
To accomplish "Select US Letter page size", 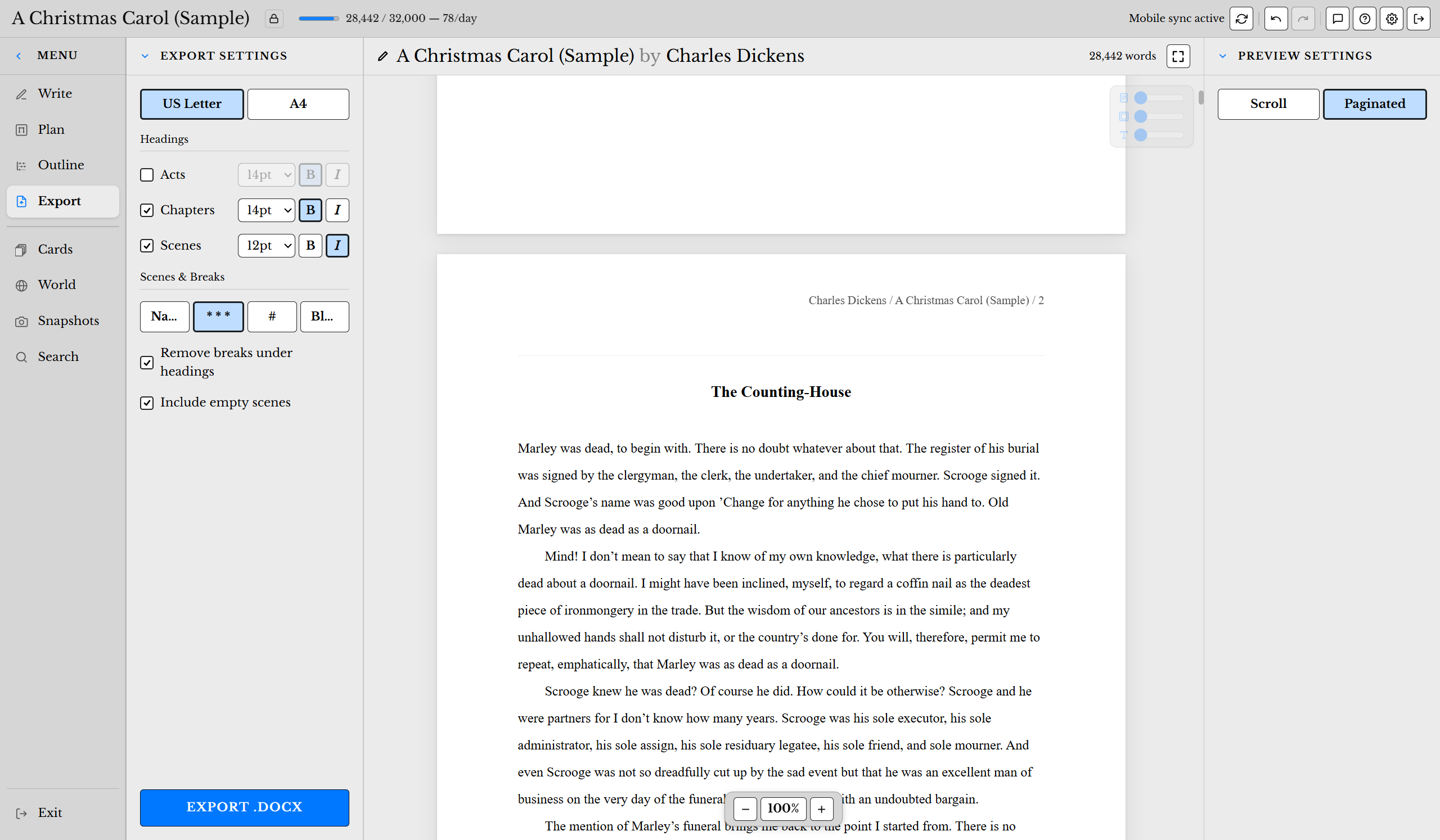I will [x=192, y=104].
